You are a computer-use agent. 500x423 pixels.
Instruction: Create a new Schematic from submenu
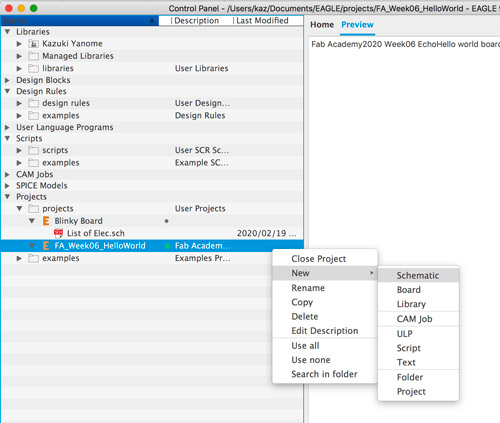418,275
